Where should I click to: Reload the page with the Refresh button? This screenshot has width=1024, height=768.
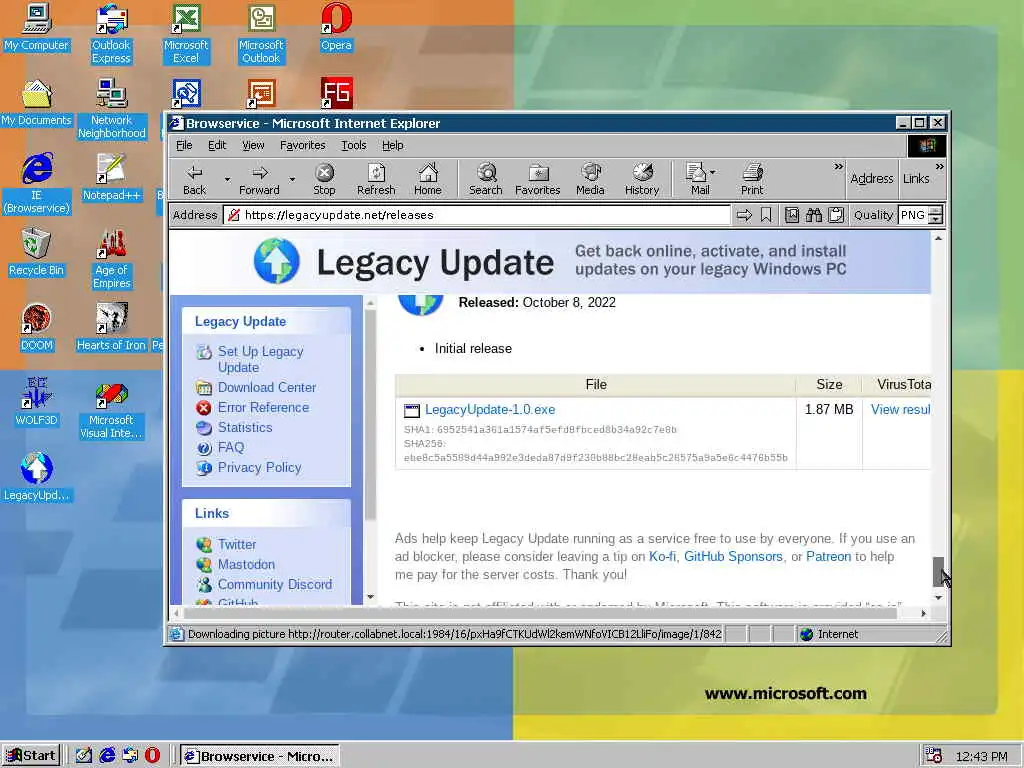tap(376, 180)
